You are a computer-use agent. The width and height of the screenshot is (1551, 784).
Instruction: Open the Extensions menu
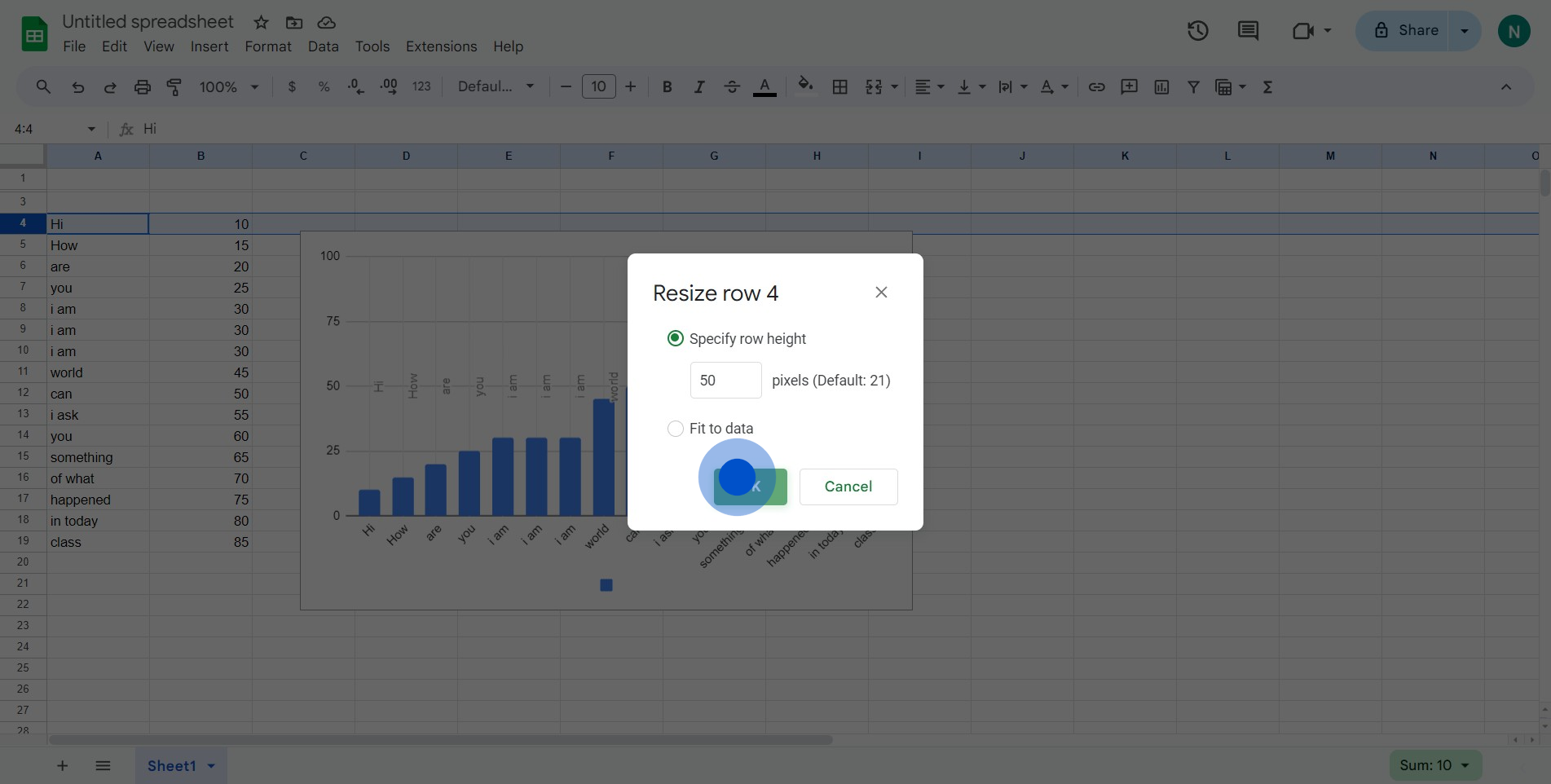(442, 46)
